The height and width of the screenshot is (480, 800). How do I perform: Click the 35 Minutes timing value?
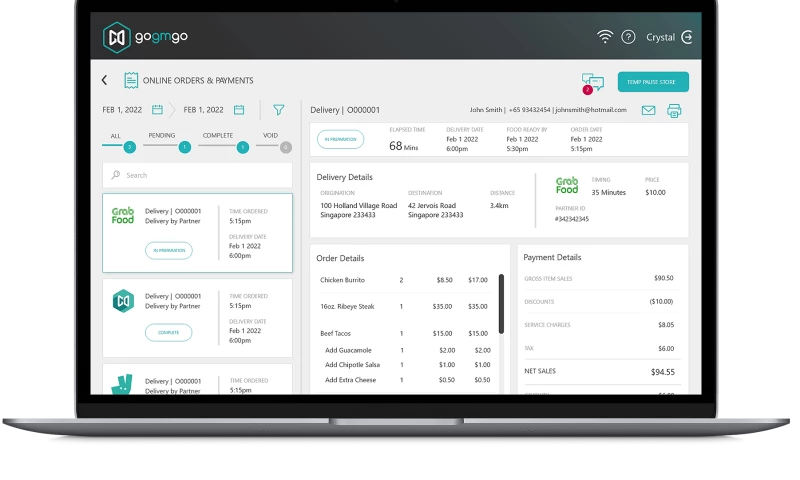(x=609, y=192)
